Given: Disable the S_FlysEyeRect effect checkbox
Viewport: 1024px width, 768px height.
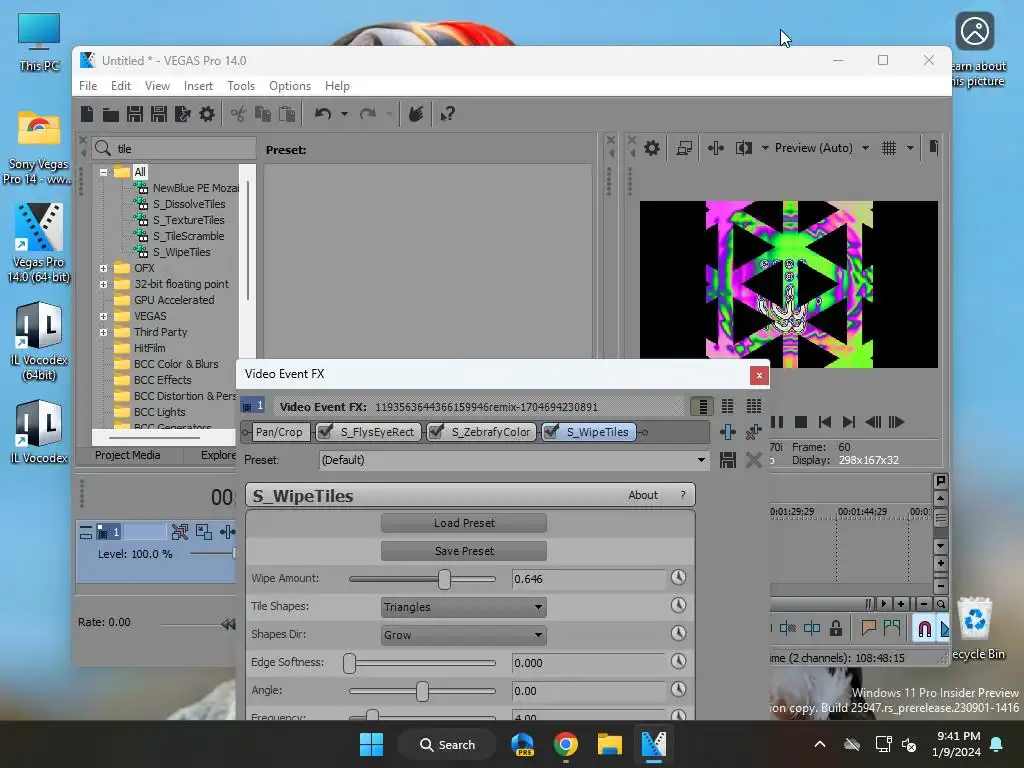Looking at the screenshot, I should [325, 431].
